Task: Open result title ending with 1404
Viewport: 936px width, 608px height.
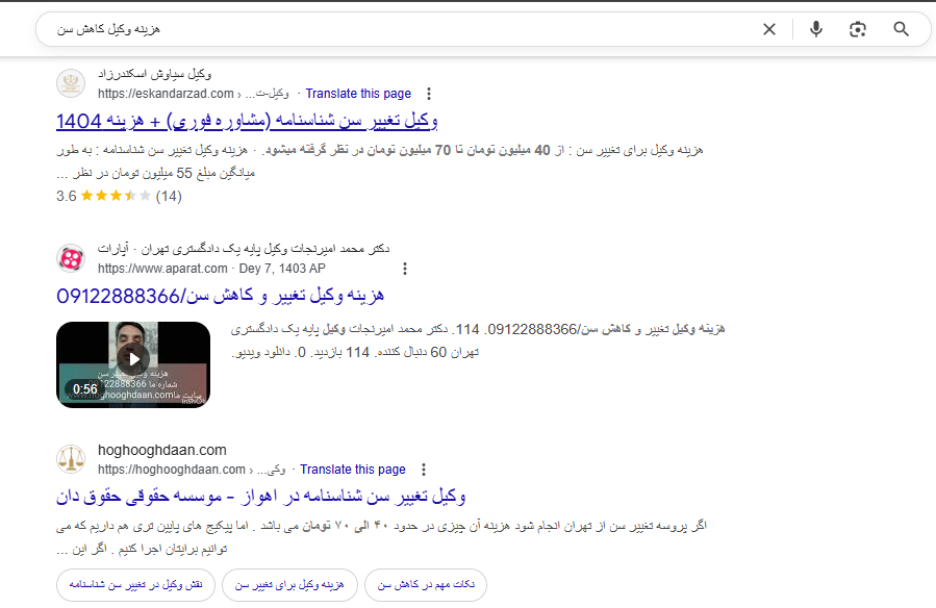Action: [247, 121]
